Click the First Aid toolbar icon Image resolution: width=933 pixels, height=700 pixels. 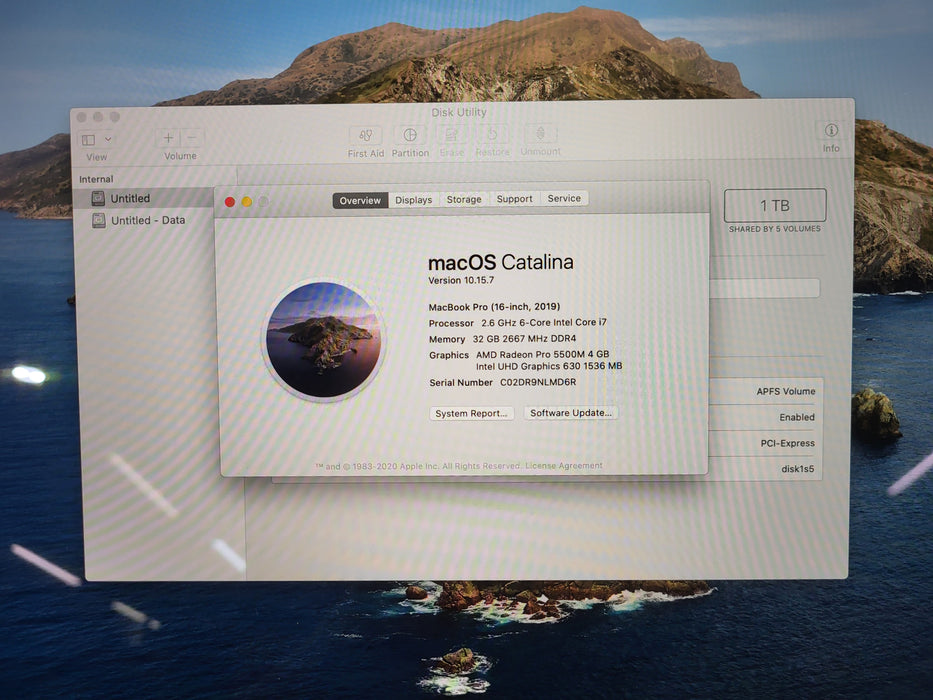click(x=365, y=135)
